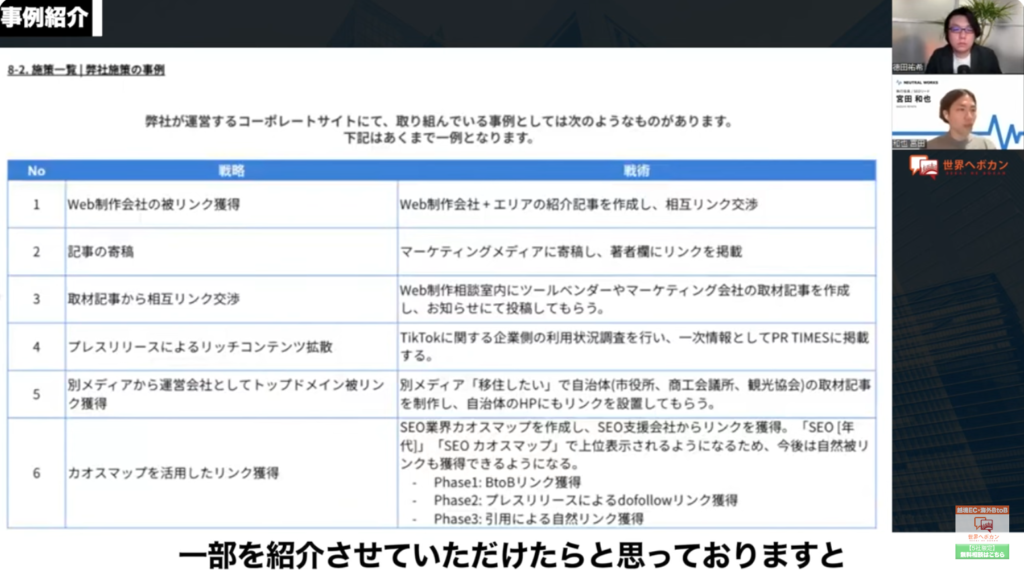Click the green 無料相談はこちら button
Screen dimensions: 1024x570
click(x=982, y=552)
